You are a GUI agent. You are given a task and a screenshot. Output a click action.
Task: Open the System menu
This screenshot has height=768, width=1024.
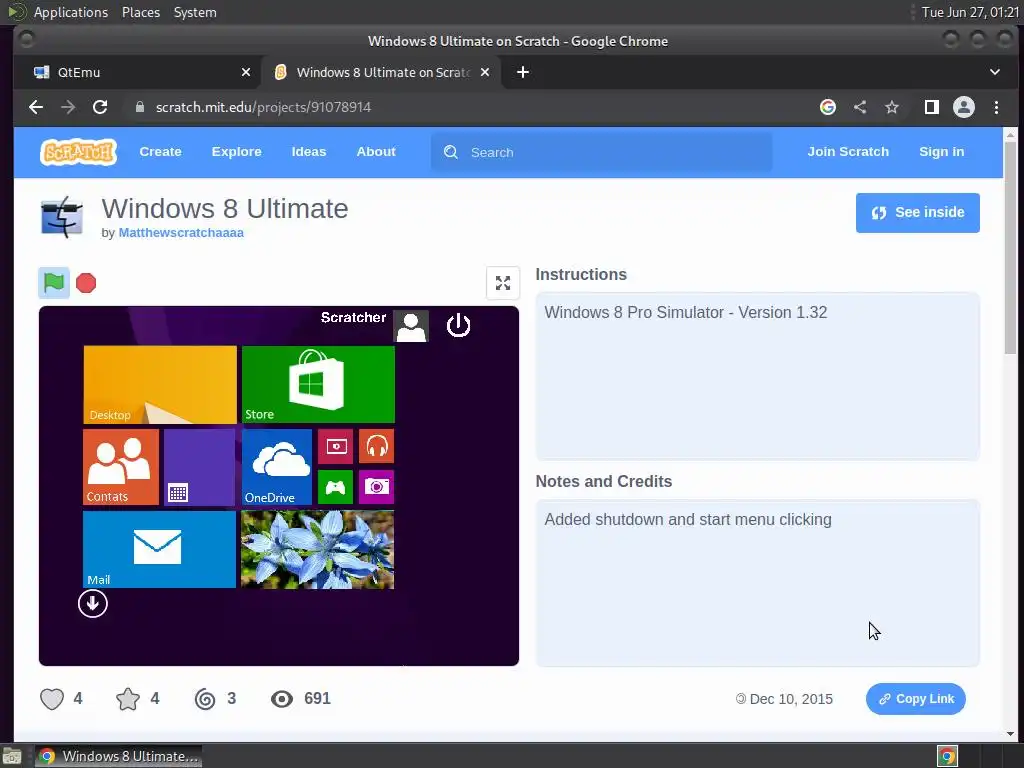[x=195, y=12]
